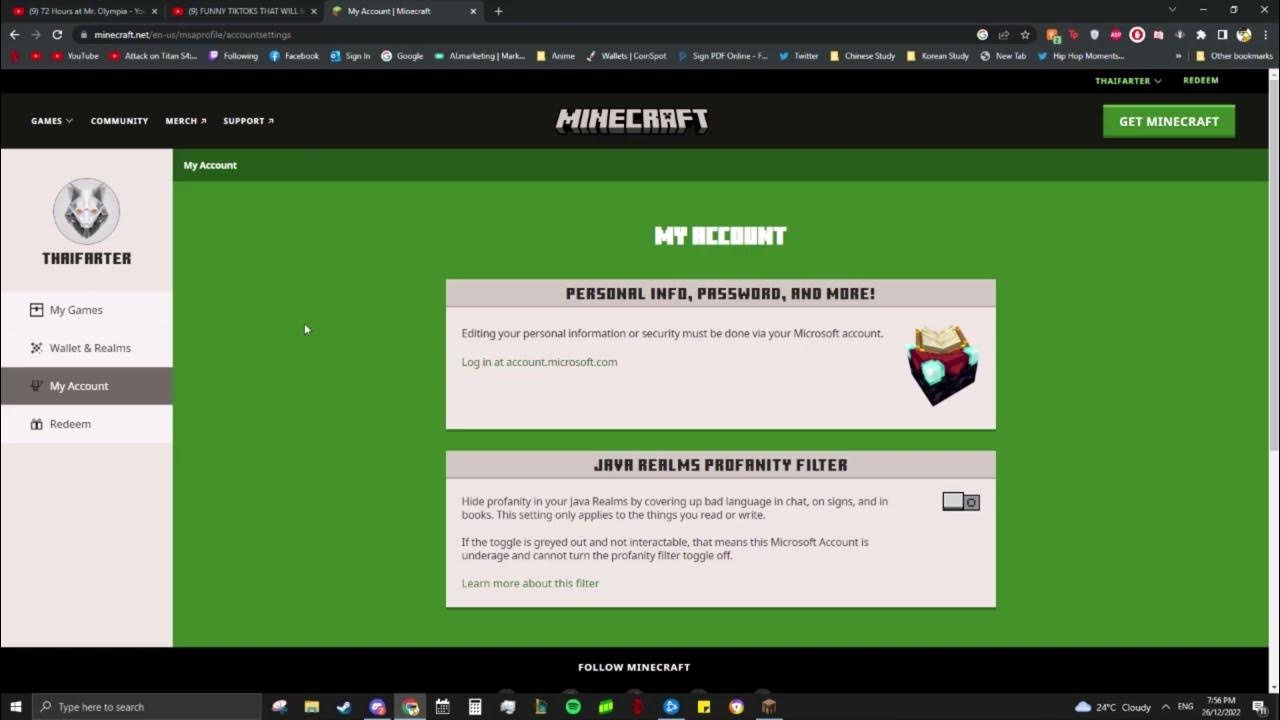The height and width of the screenshot is (720, 1280).
Task: Open Spotify from the taskbar
Action: pos(573,707)
